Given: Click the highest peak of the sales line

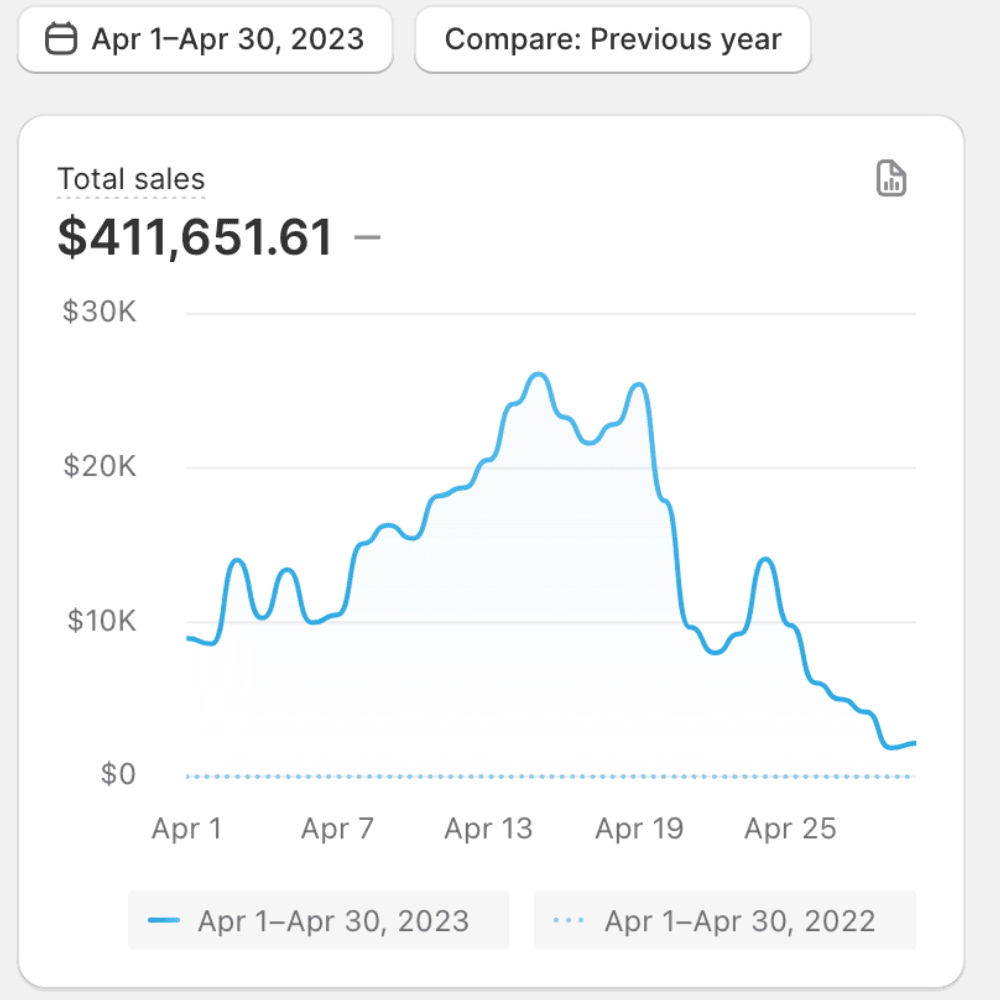Looking at the screenshot, I should tap(538, 374).
